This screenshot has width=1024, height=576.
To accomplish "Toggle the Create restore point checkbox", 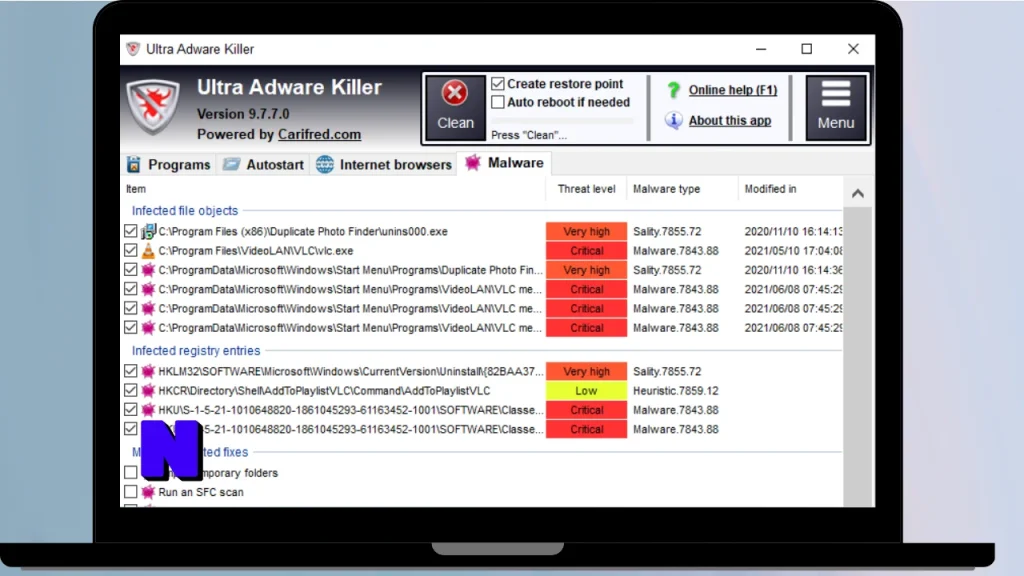I will pyautogui.click(x=498, y=84).
